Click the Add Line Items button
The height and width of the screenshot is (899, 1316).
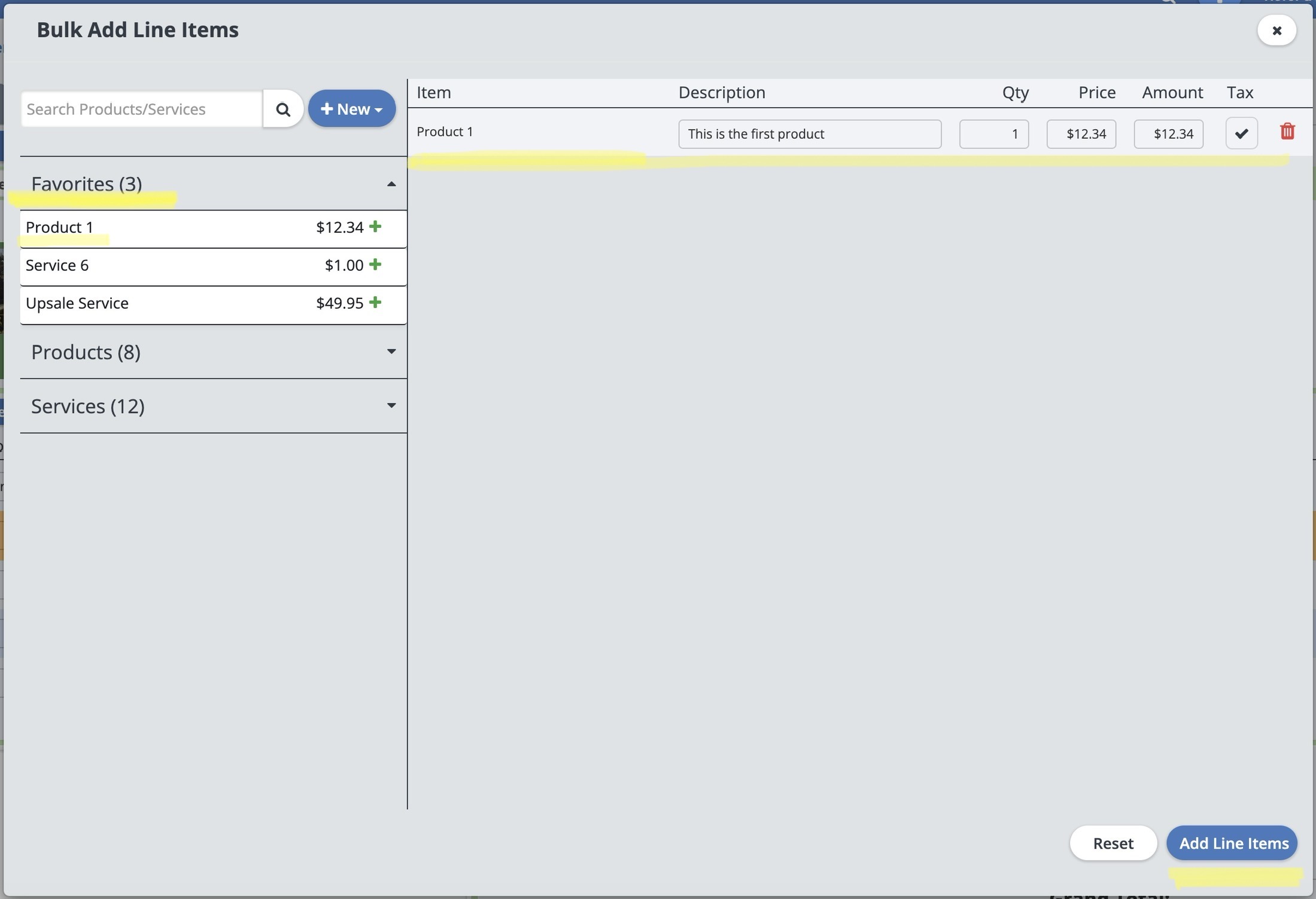tap(1232, 843)
